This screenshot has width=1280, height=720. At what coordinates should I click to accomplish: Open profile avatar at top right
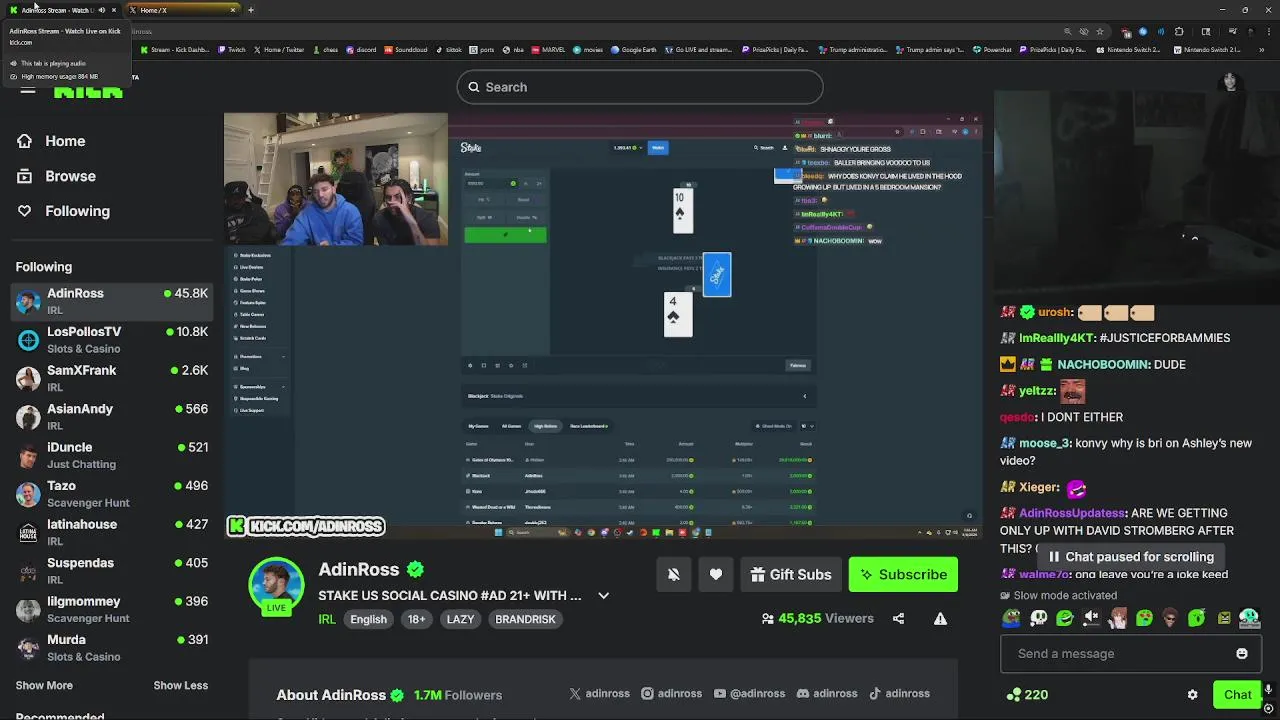click(1230, 83)
